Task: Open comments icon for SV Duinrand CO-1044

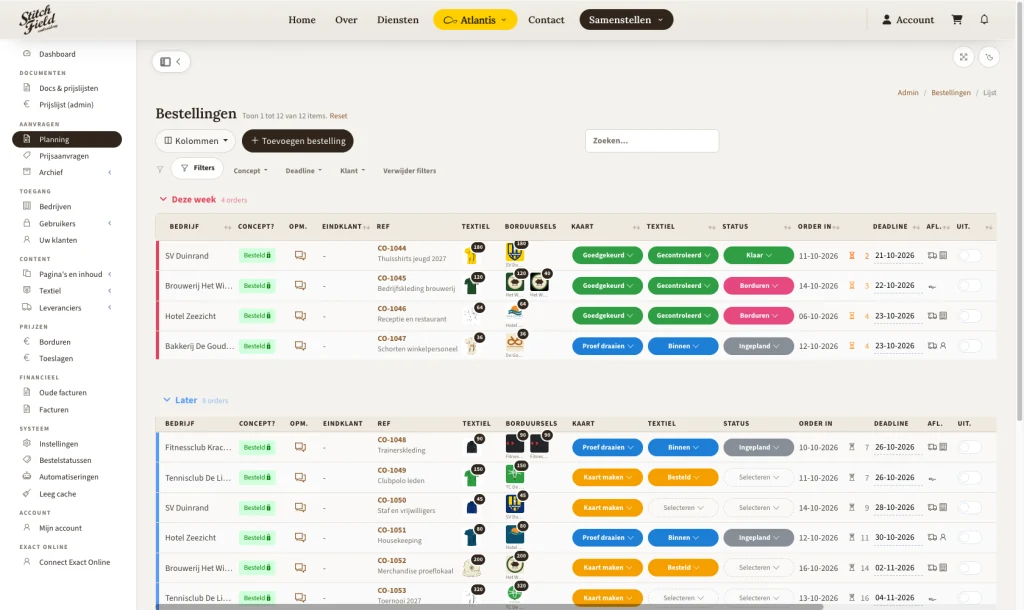Action: click(x=300, y=255)
